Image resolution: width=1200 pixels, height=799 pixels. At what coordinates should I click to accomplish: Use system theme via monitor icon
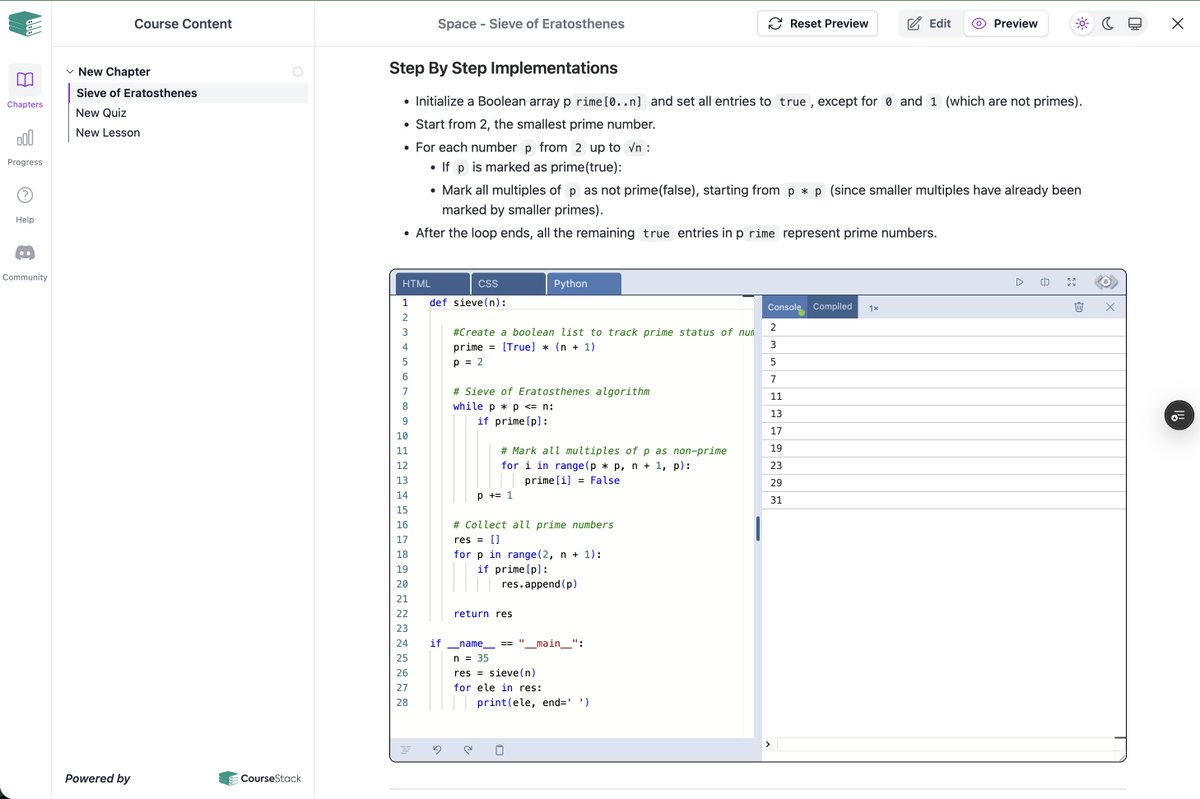click(x=1134, y=22)
